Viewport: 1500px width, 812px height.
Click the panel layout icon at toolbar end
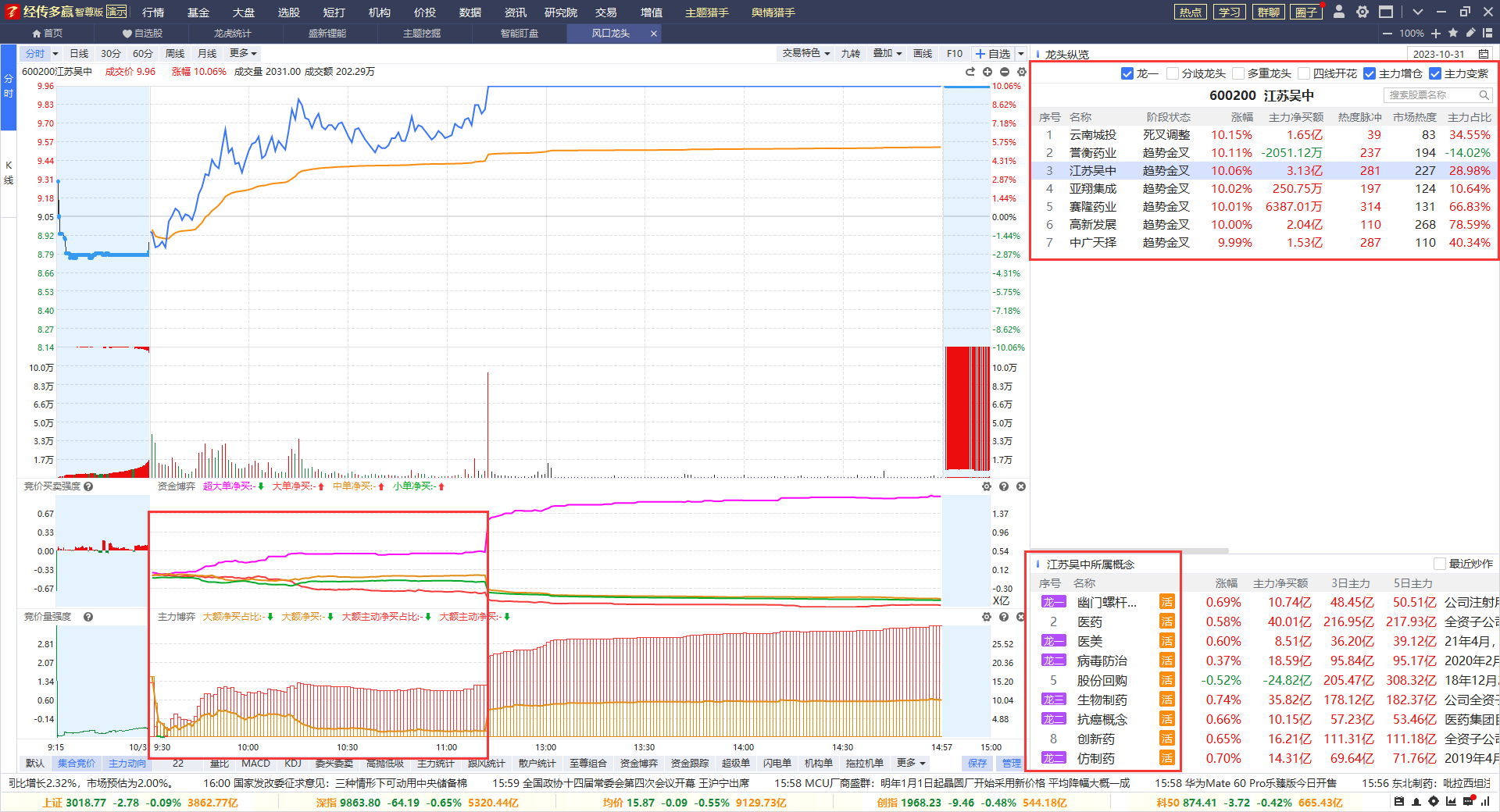1487,33
